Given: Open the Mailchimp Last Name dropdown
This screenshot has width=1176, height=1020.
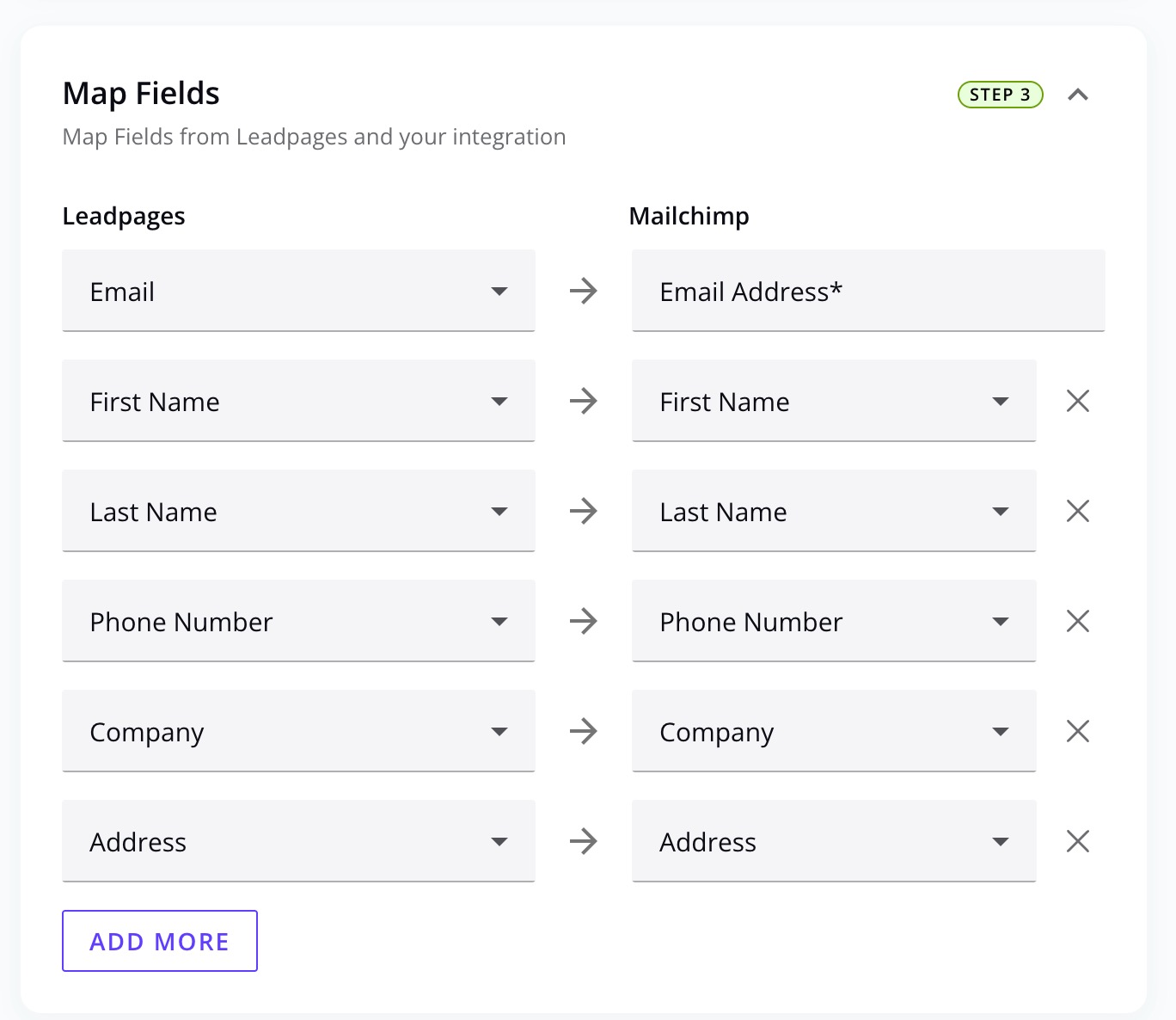Looking at the screenshot, I should coord(834,511).
